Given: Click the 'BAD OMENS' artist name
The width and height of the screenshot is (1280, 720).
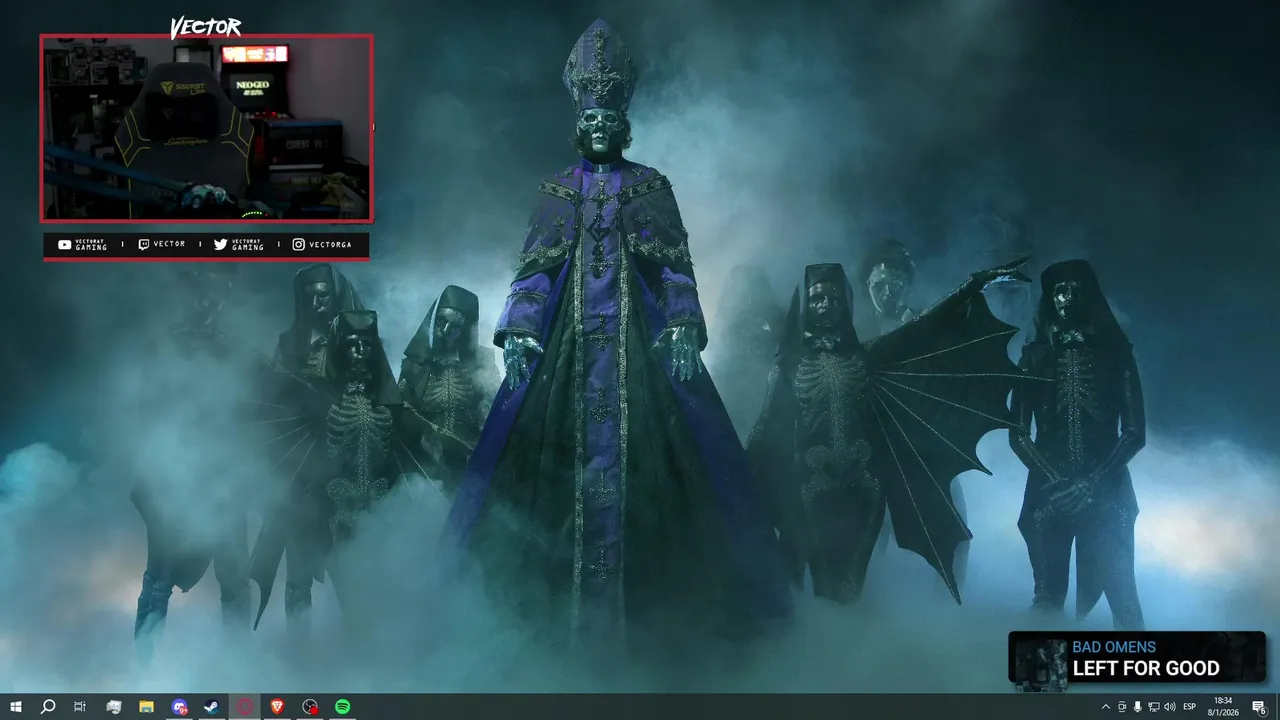Looking at the screenshot, I should pyautogui.click(x=1114, y=647).
